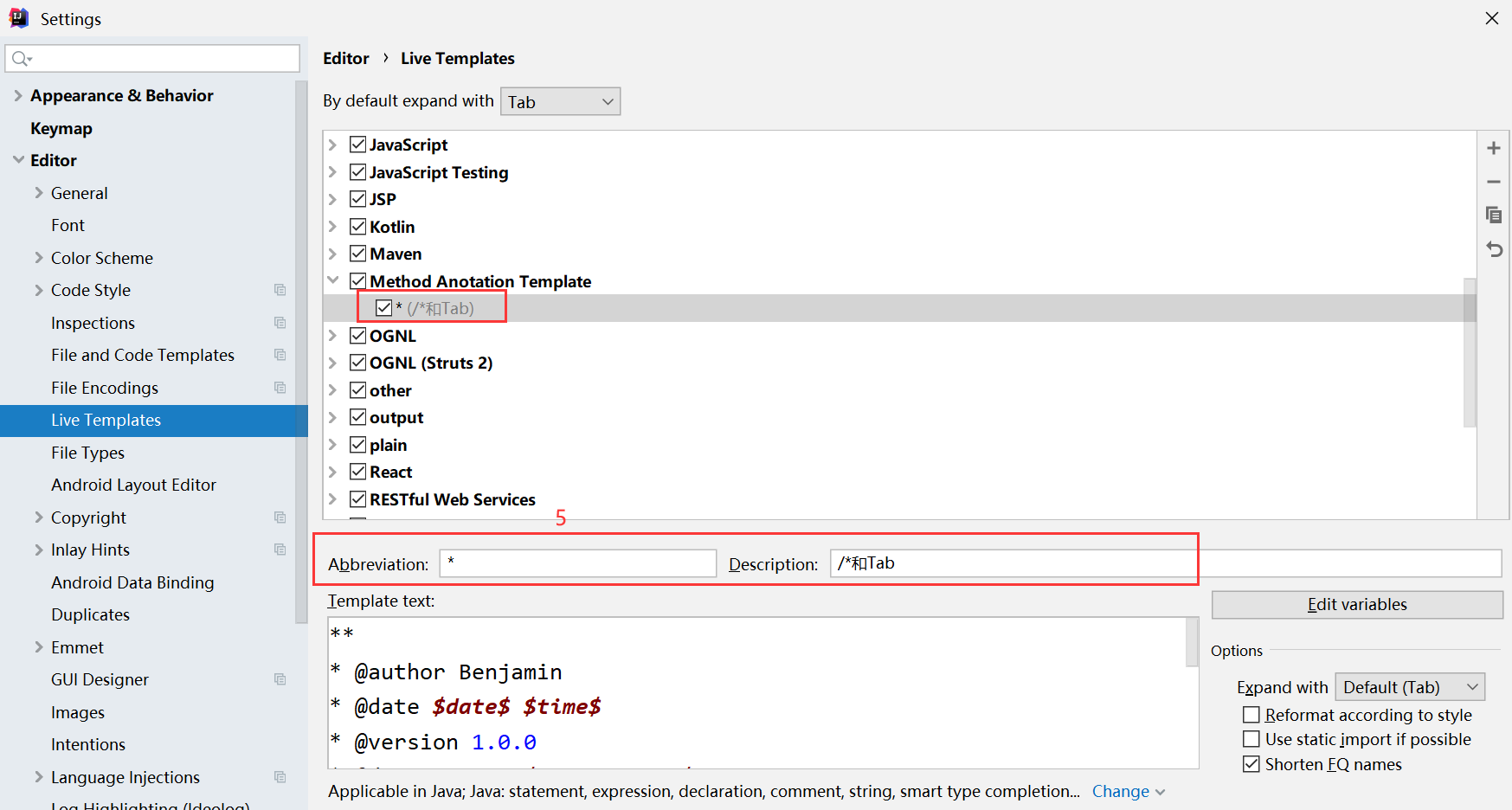Uncheck the JavaScript Testing template group

click(358, 172)
